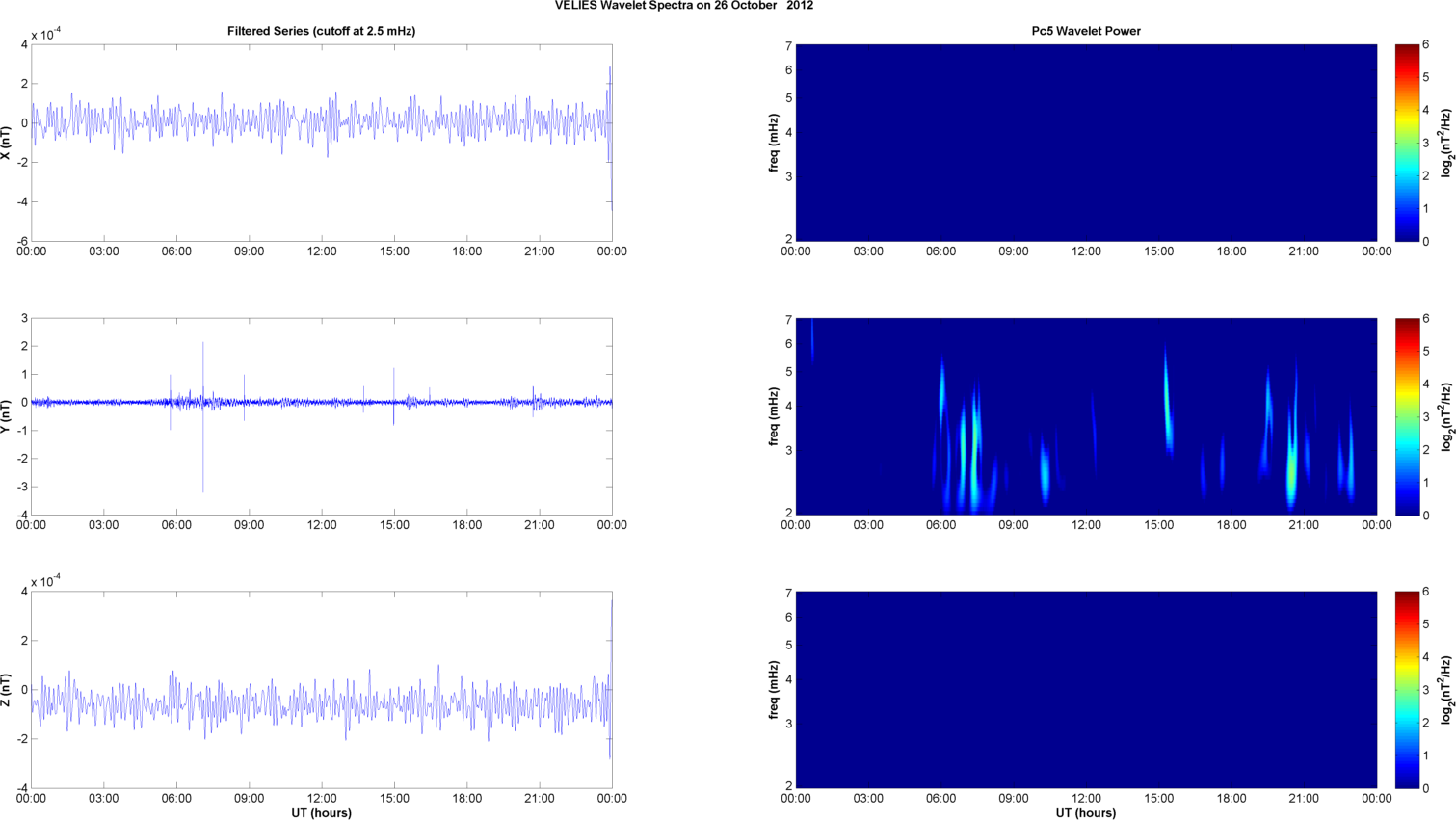Click the Y component wavelet power spectrogram

pos(1086,416)
